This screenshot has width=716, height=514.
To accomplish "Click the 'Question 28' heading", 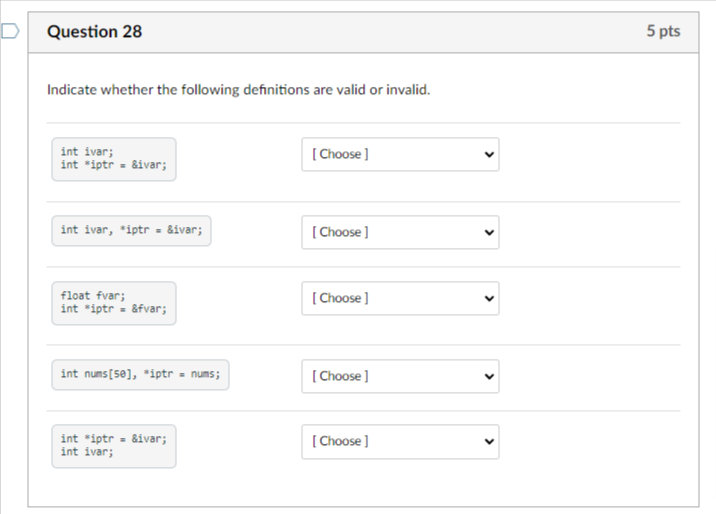I will click(95, 31).
